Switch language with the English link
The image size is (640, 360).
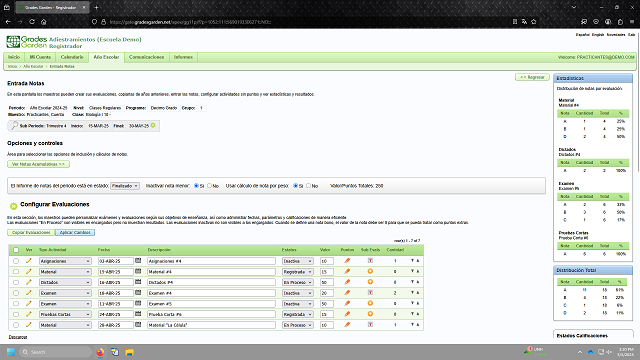pos(598,35)
